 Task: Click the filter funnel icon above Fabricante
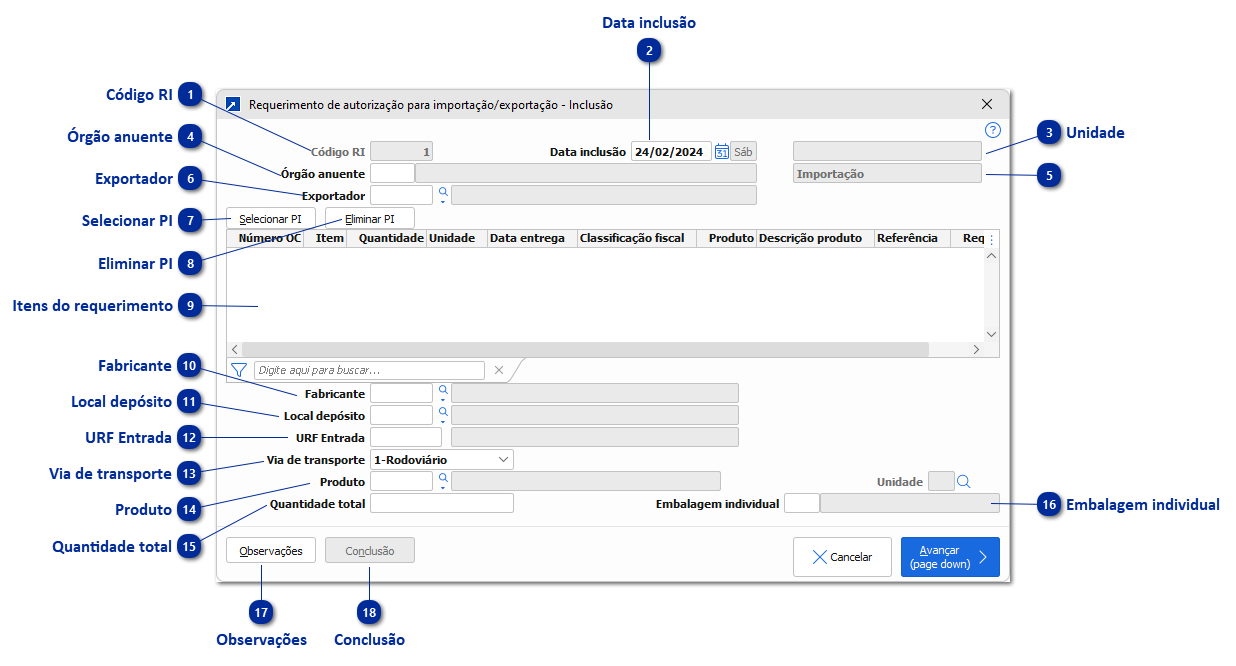tap(237, 370)
